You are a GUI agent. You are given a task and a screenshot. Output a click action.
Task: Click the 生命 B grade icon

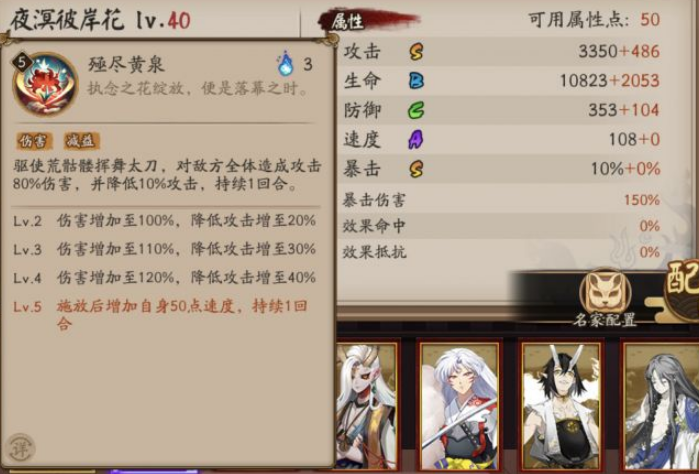tap(416, 81)
